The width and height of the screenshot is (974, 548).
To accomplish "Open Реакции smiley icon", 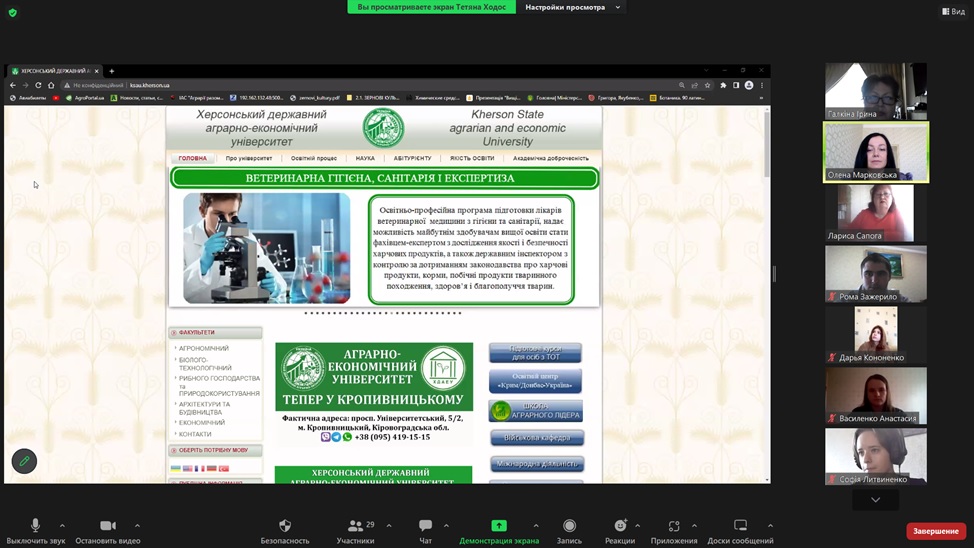I will click(620, 526).
